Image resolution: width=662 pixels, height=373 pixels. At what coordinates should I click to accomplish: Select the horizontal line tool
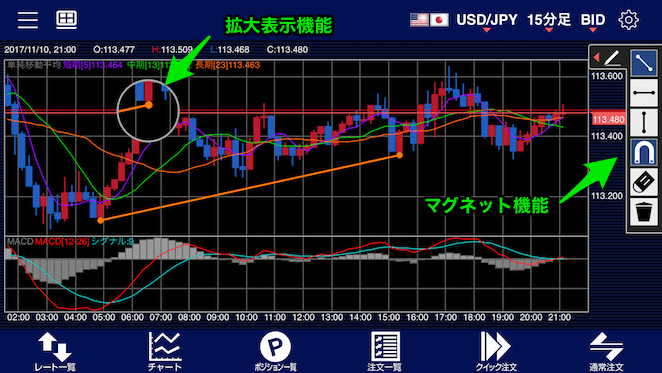click(x=644, y=93)
